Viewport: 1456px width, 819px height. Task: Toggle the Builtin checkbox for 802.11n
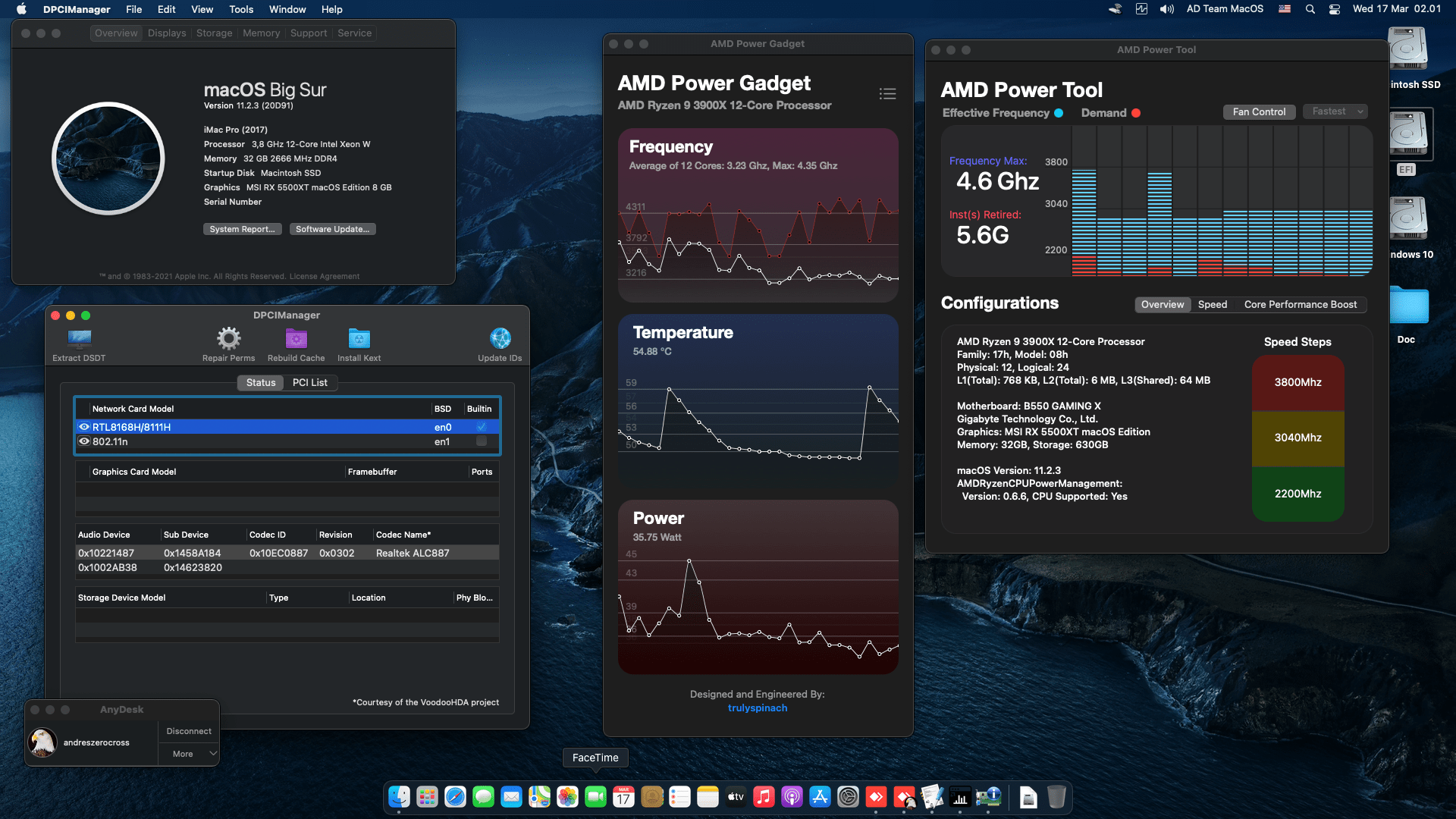click(481, 441)
